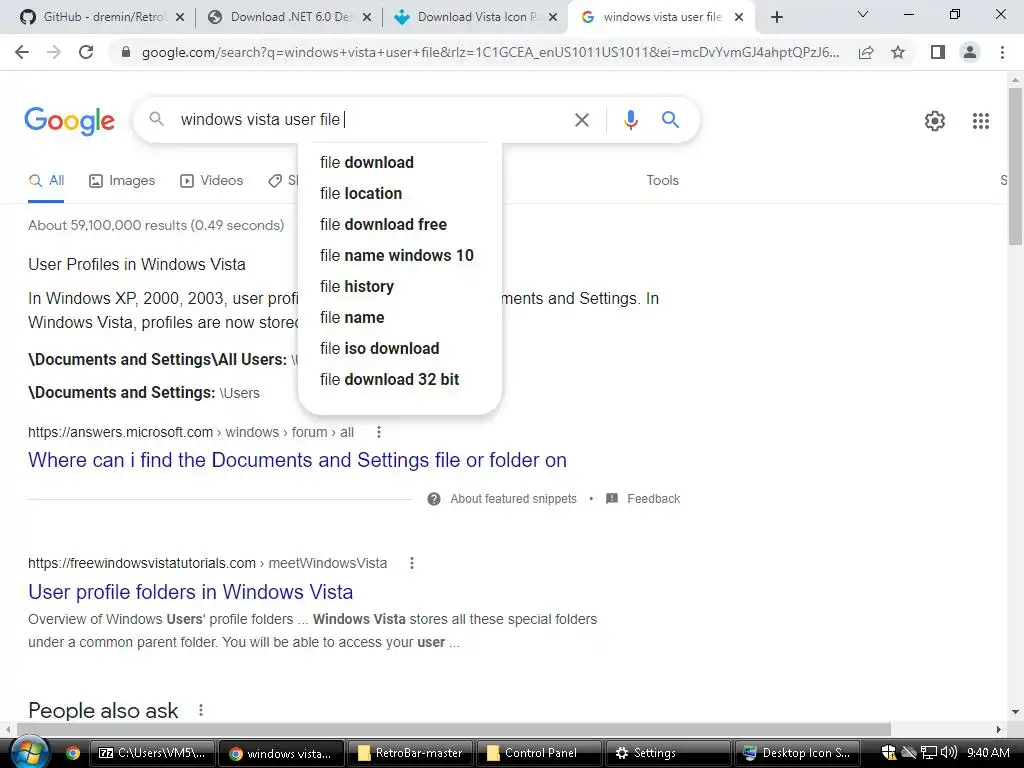1024x768 pixels.
Task: Bookmark this page with star icon
Action: [898, 52]
